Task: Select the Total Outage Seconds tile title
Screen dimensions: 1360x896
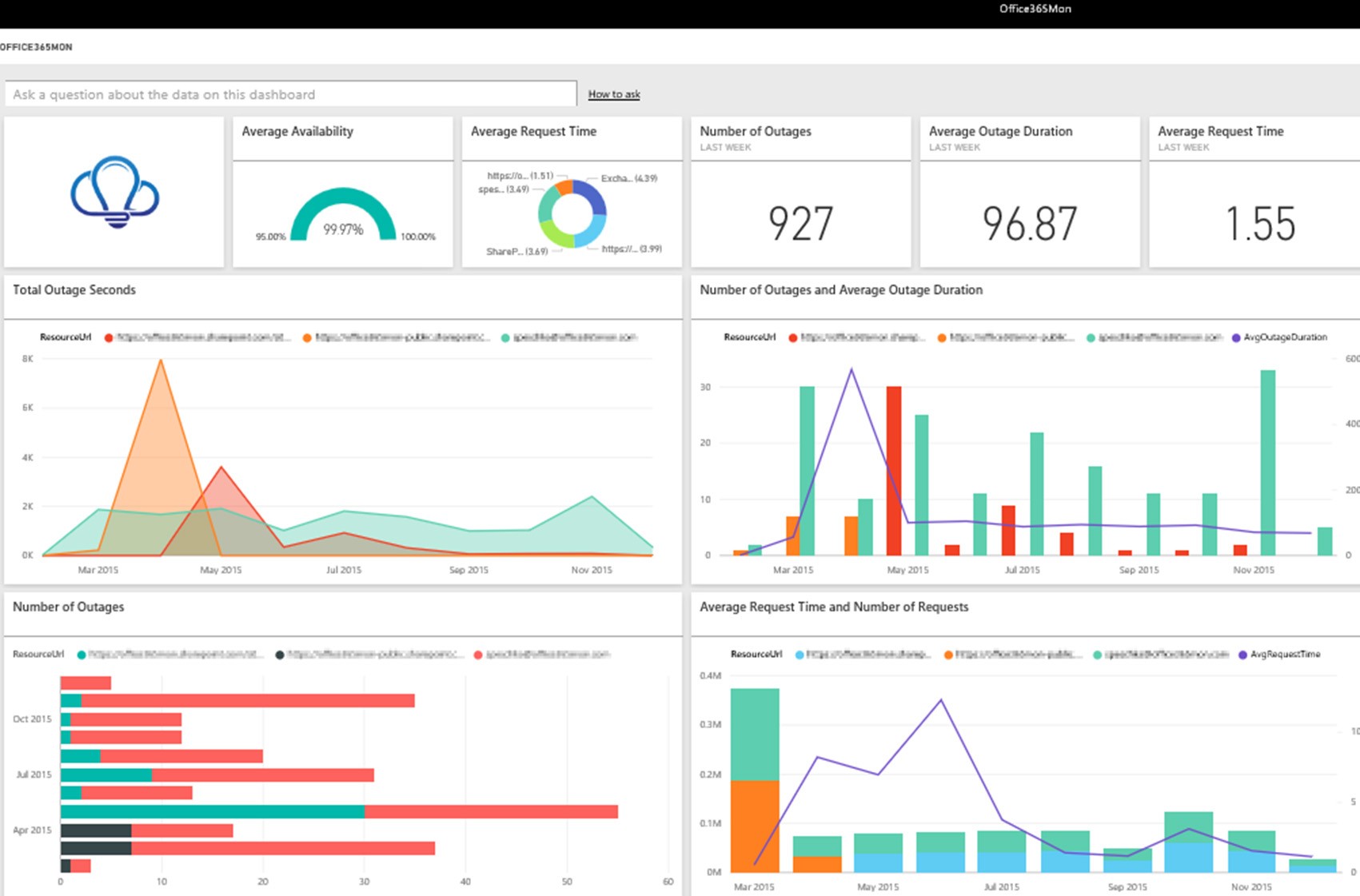Action: coord(74,290)
